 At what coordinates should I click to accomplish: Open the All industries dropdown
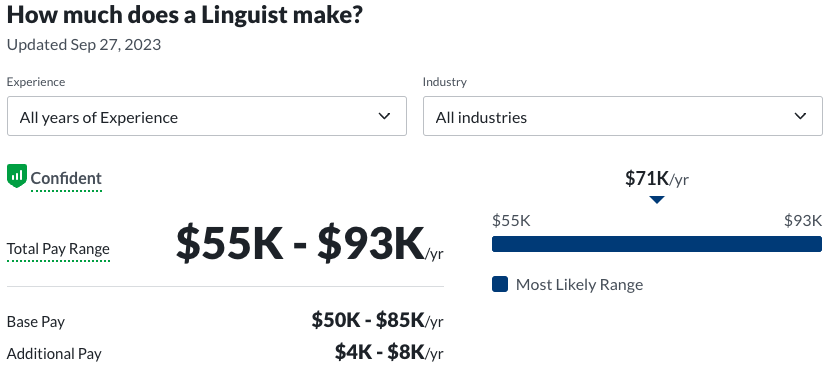623,116
